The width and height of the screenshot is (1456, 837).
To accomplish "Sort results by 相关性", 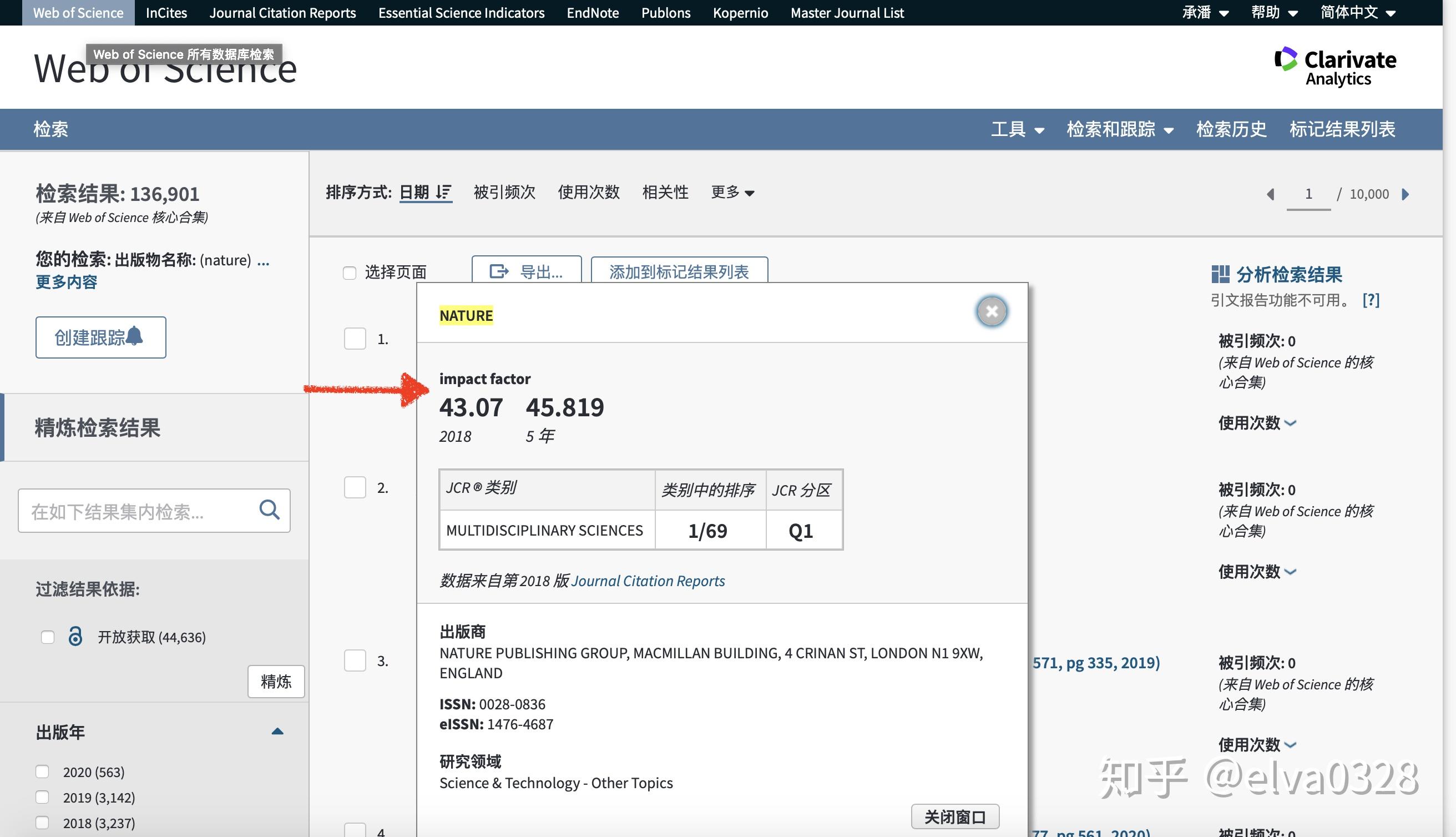I will coord(665,192).
